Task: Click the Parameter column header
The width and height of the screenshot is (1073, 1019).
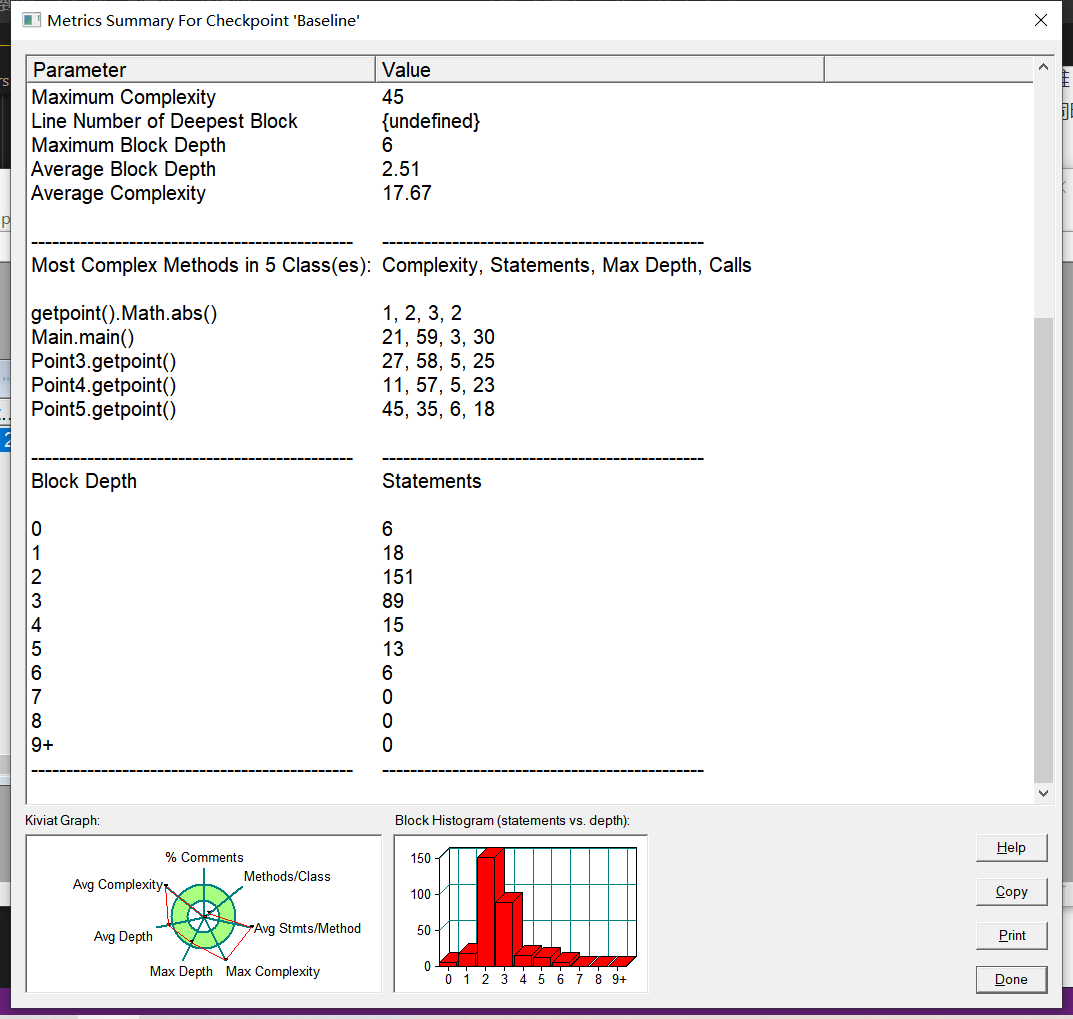Action: 201,70
